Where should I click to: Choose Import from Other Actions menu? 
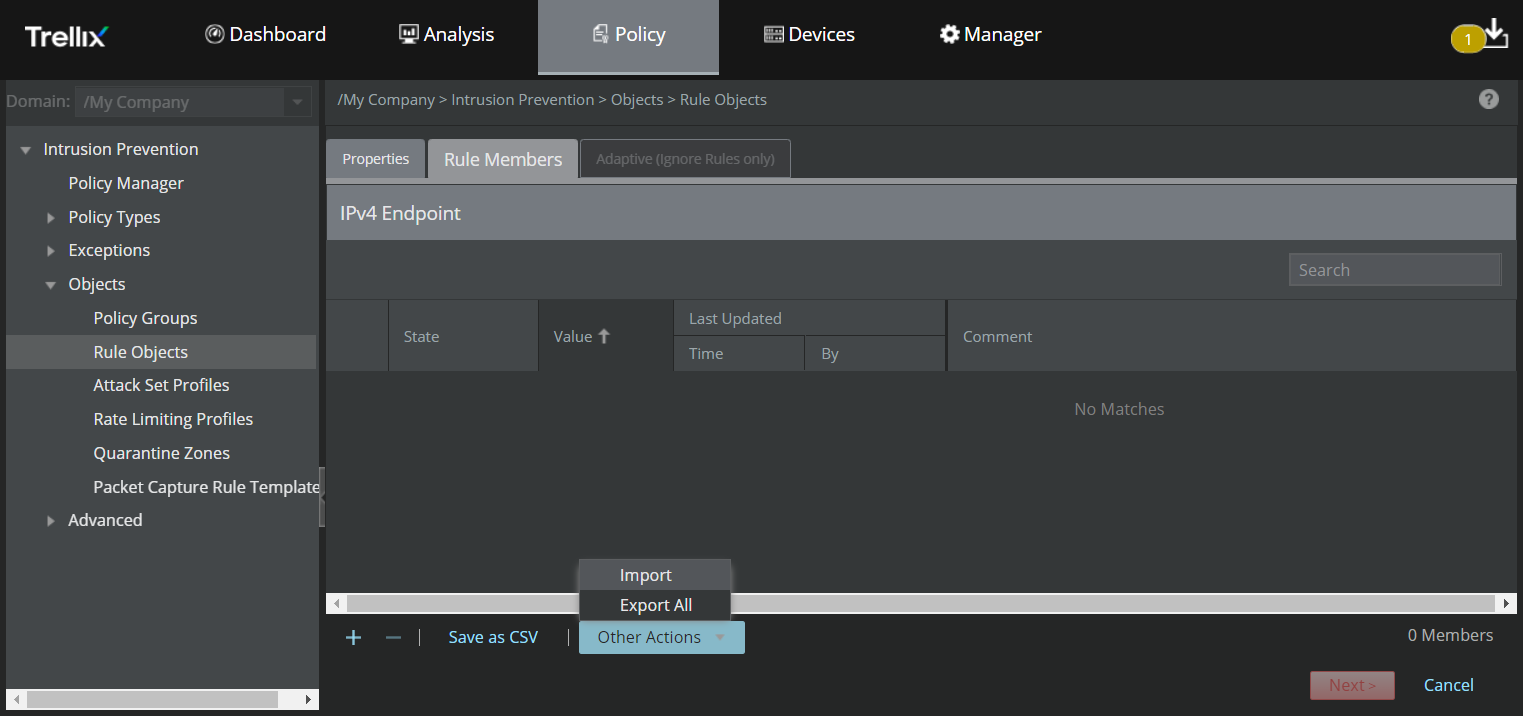655,575
